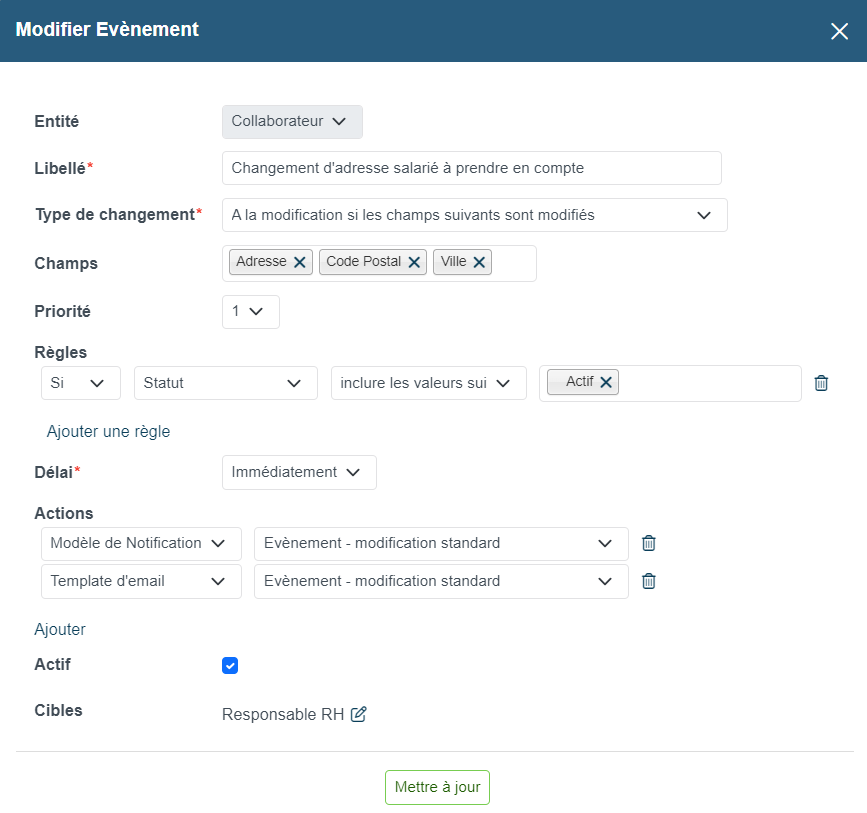Click the Ajouter une règle link
Viewport: 867px width, 813px height.
pos(108,431)
